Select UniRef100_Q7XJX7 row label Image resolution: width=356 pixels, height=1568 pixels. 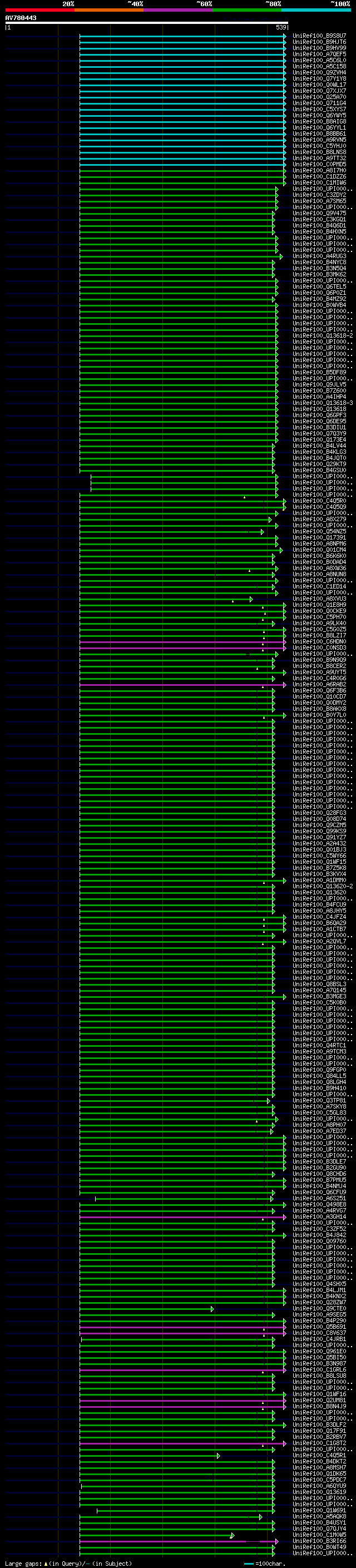(x=319, y=91)
